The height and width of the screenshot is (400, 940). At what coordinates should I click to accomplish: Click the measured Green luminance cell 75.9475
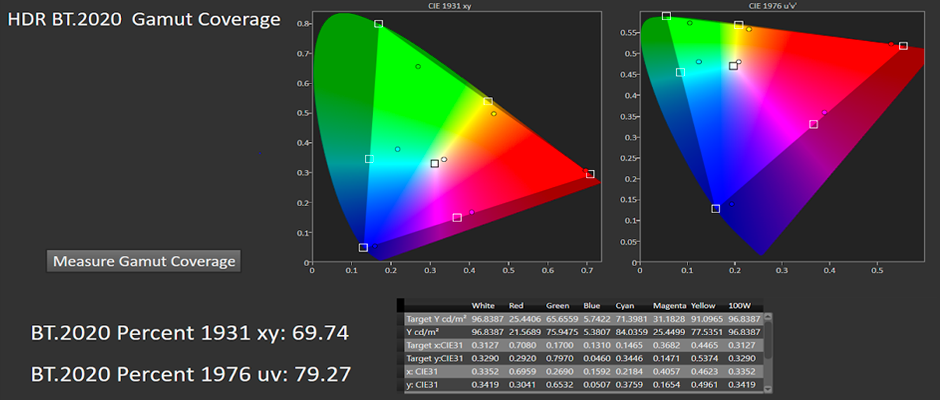click(562, 332)
